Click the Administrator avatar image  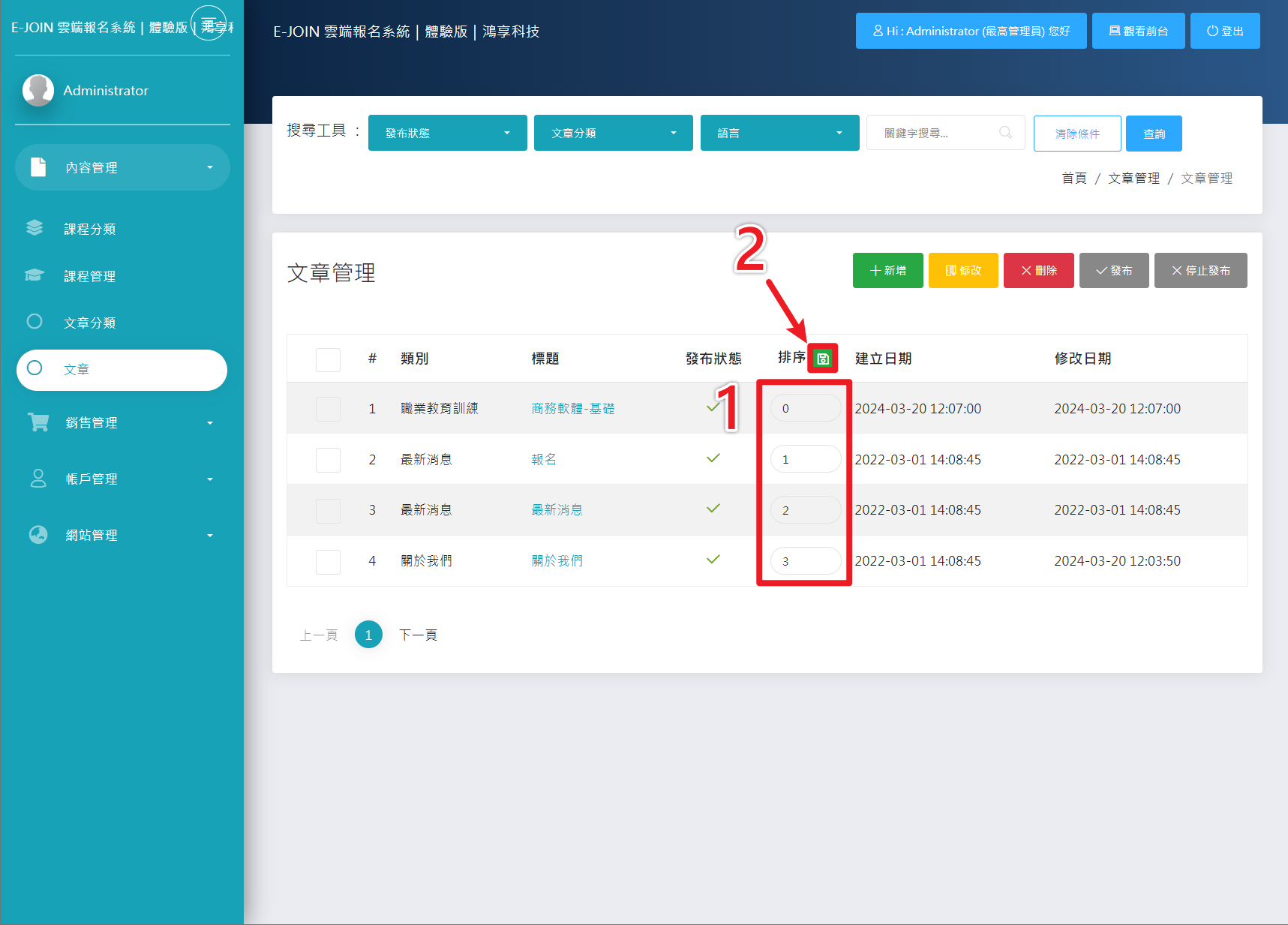(x=38, y=91)
